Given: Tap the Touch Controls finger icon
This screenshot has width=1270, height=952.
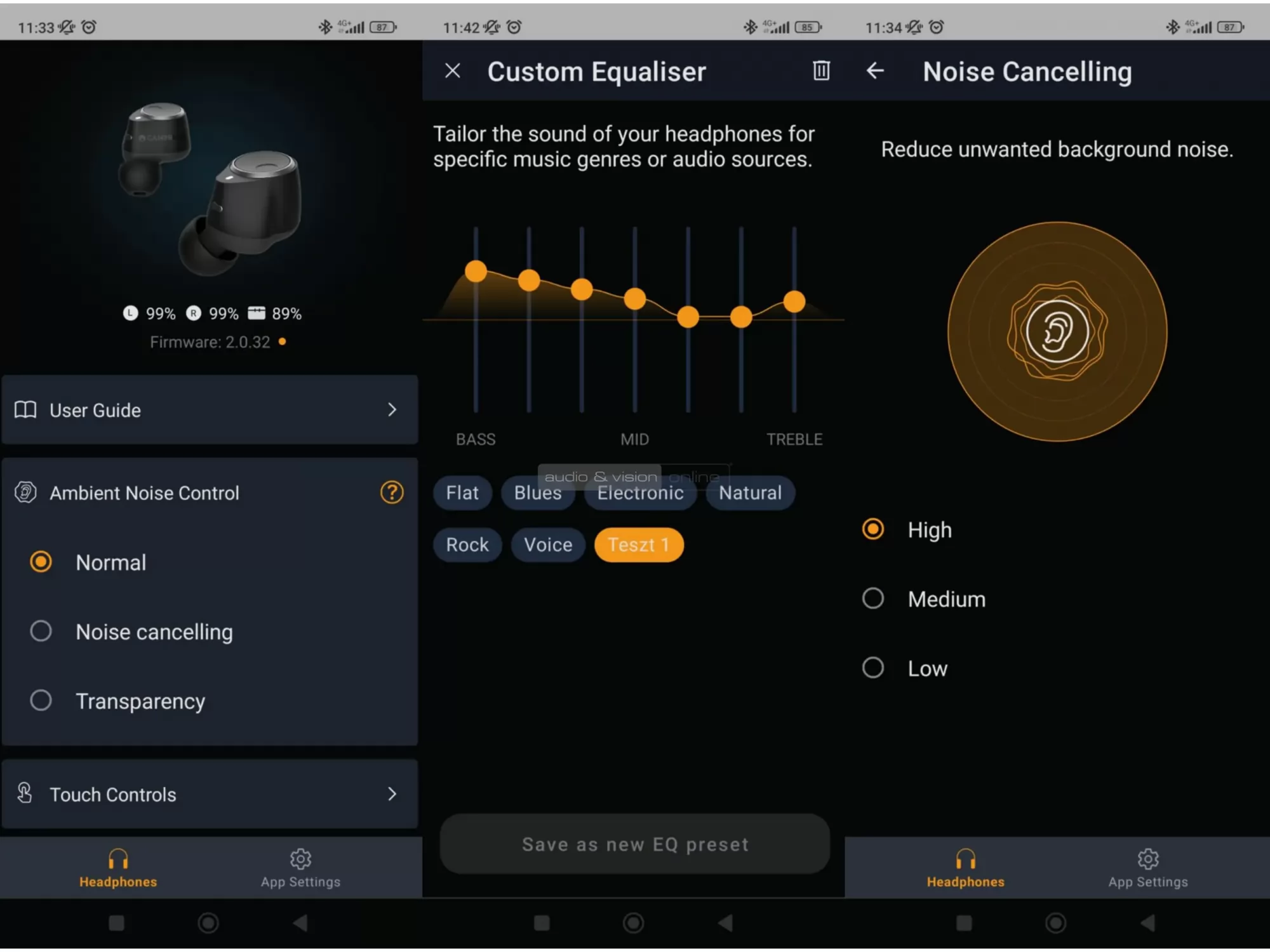Looking at the screenshot, I should click(25, 793).
